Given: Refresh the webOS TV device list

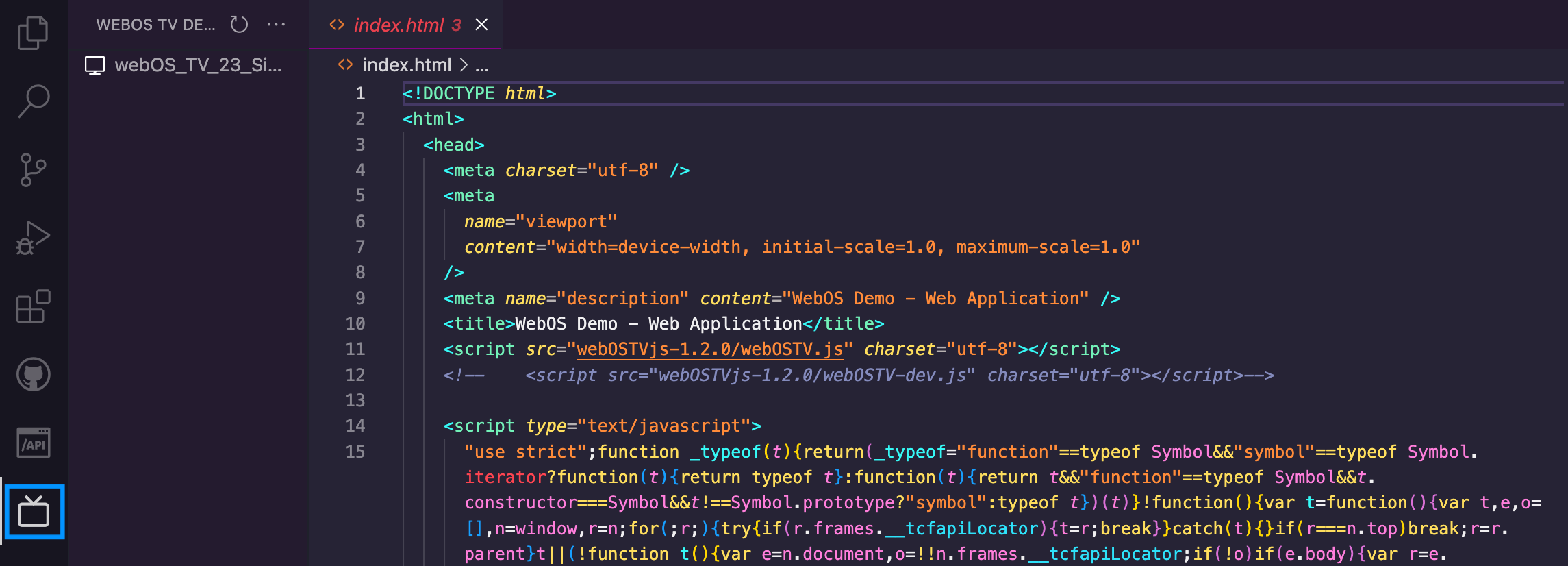Looking at the screenshot, I should pyautogui.click(x=239, y=25).
